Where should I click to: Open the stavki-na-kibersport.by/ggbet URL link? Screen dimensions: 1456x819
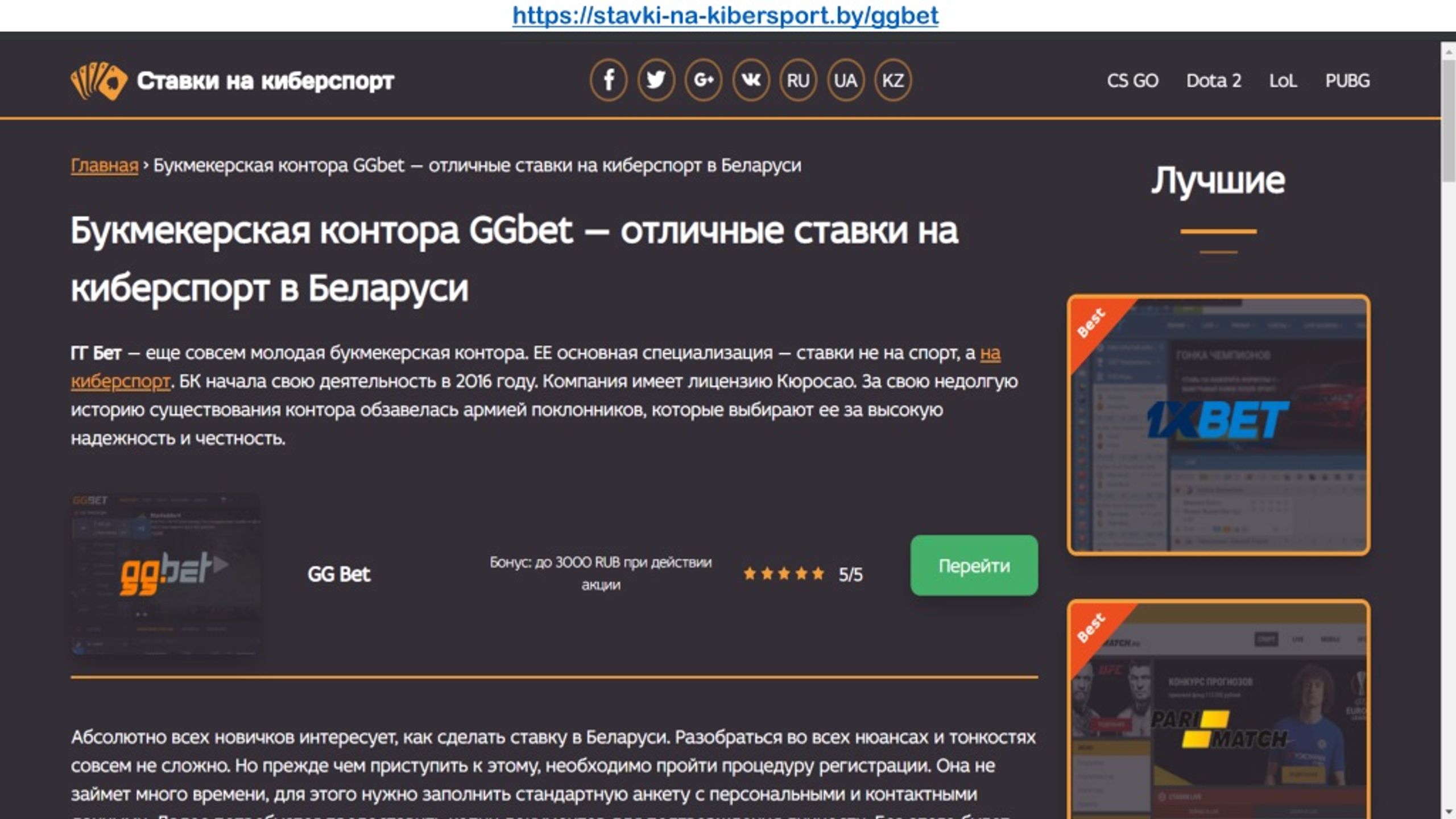click(725, 15)
